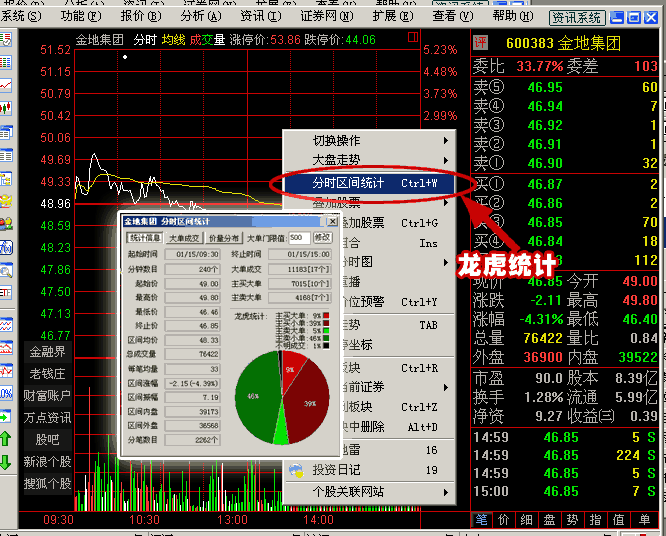Click the blue wavy lines chart icon

point(6,325)
